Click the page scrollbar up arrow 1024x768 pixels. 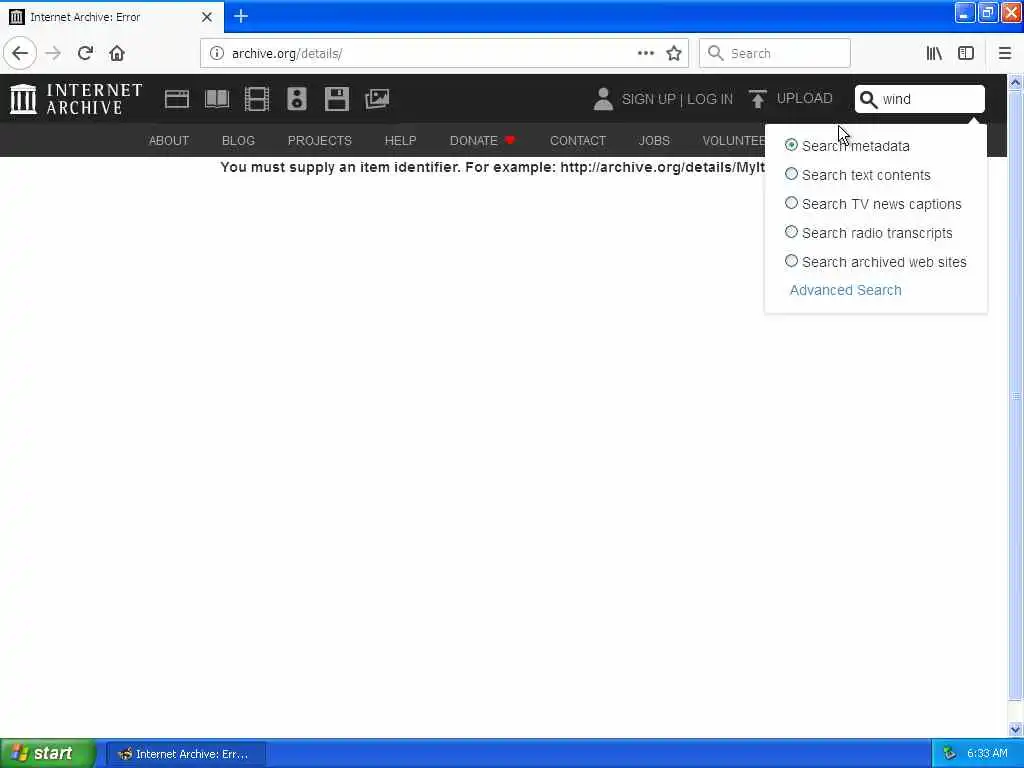[x=1016, y=82]
